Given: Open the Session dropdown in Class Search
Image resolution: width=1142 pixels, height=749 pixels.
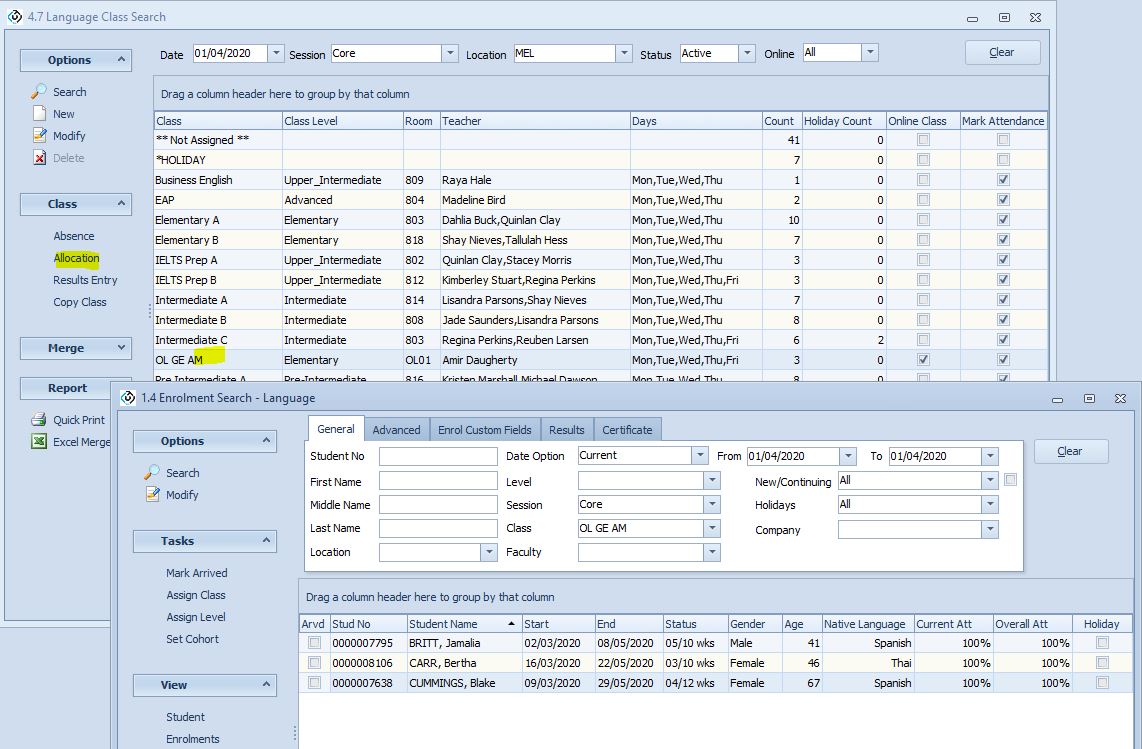Looking at the screenshot, I should (x=449, y=54).
